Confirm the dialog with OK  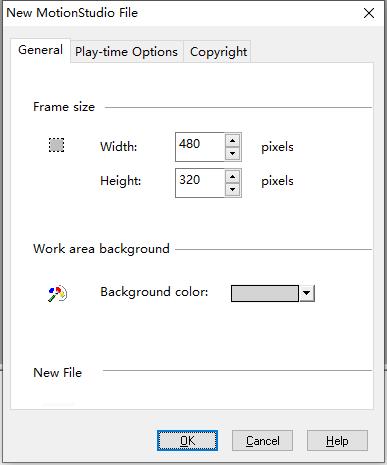187,440
